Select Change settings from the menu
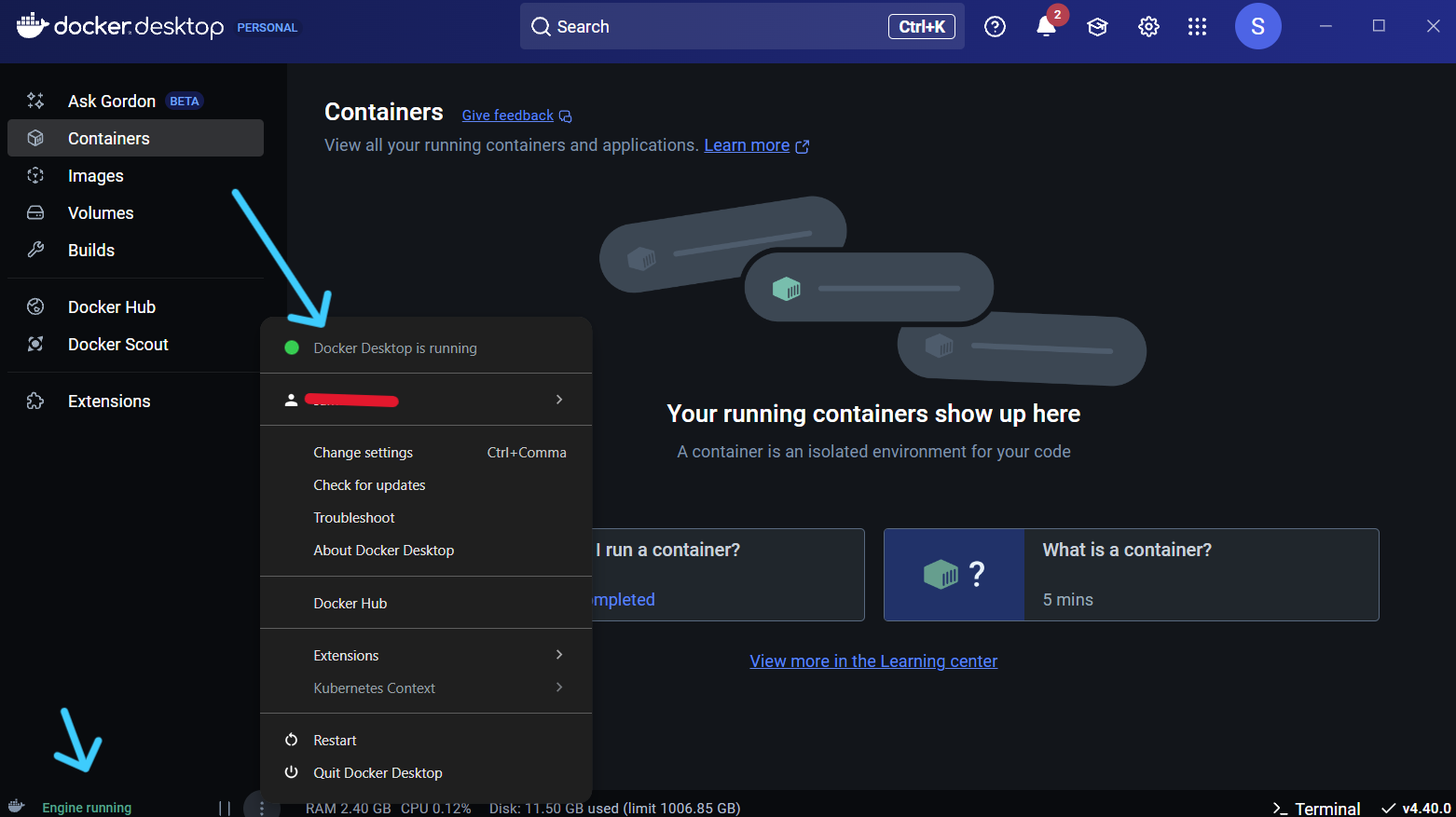The image size is (1456, 817). tap(426, 452)
